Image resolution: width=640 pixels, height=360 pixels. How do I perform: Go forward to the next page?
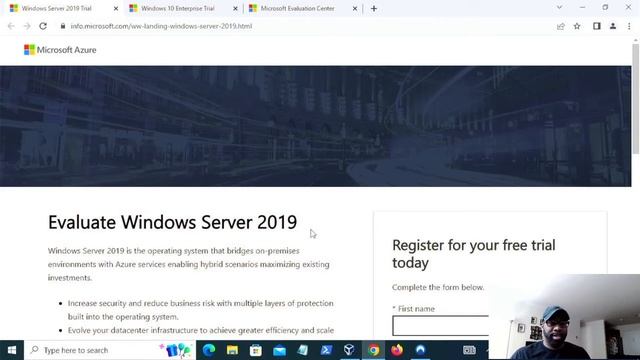[27, 26]
